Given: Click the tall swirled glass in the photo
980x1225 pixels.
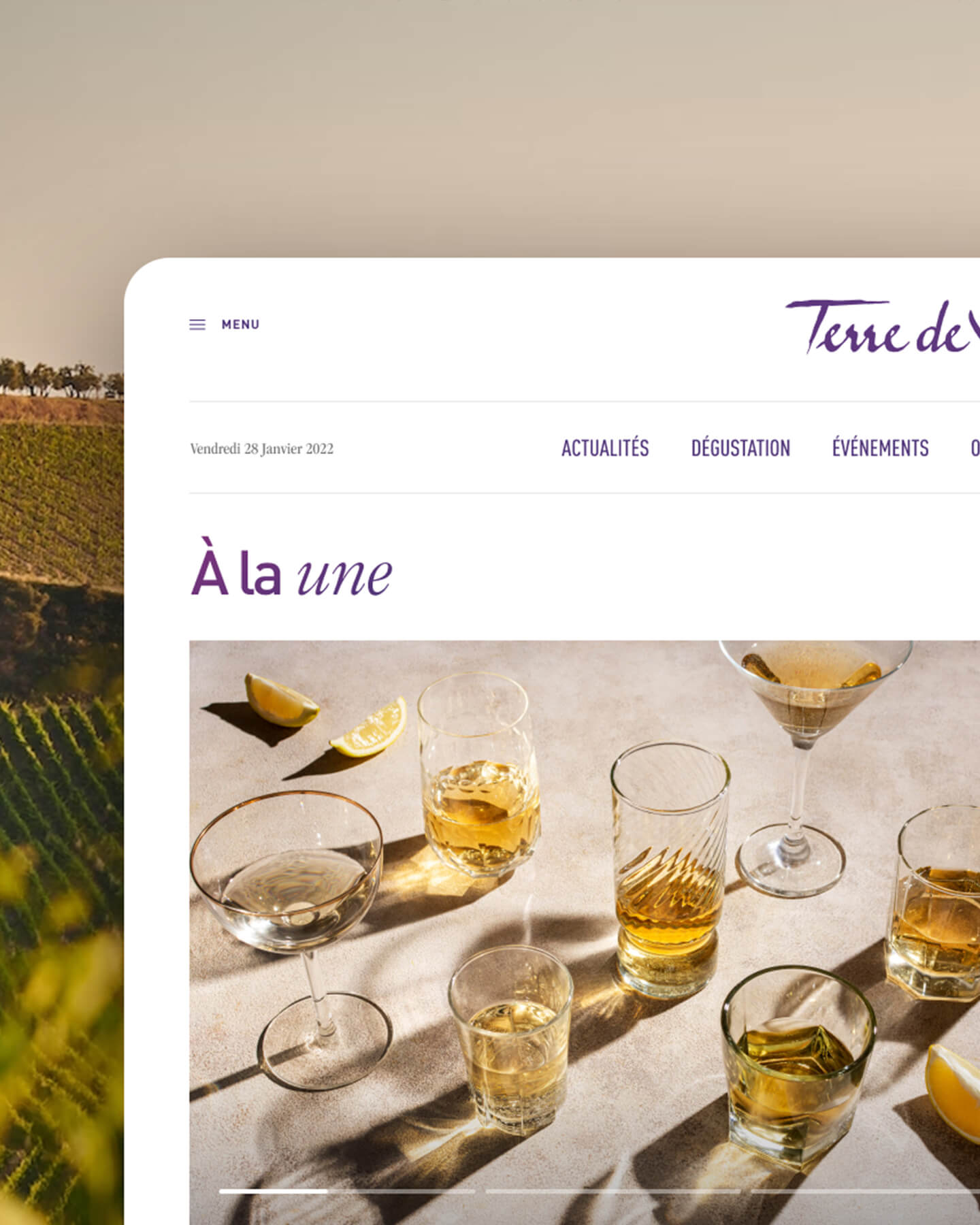Looking at the screenshot, I should (670, 870).
